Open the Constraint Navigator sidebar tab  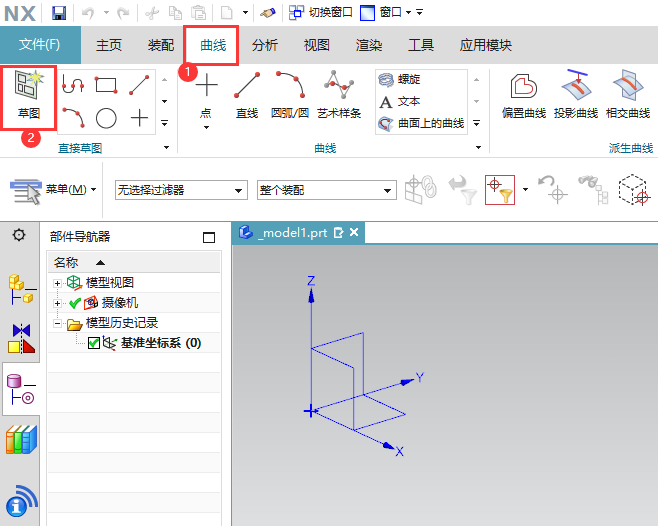21,338
